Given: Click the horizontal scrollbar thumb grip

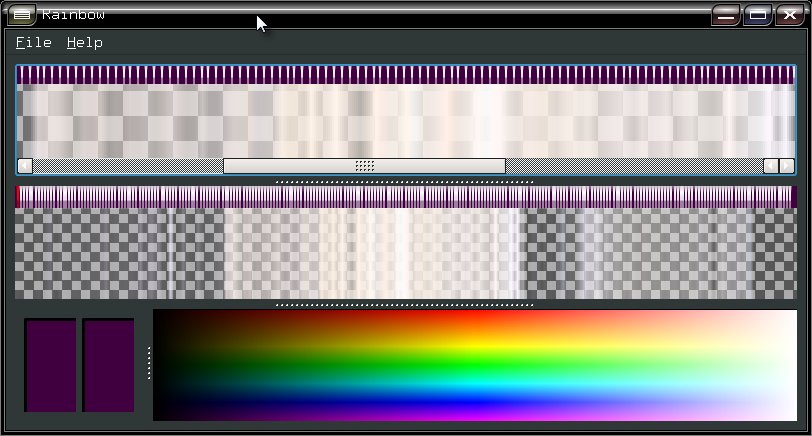Looking at the screenshot, I should 364,166.
